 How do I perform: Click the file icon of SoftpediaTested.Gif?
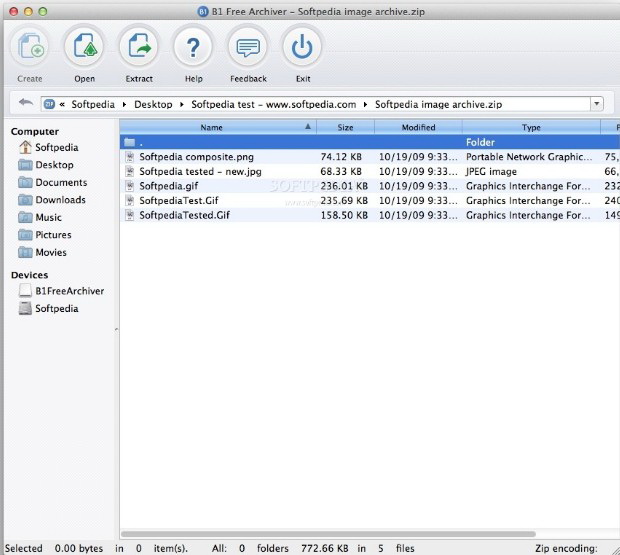point(130,215)
